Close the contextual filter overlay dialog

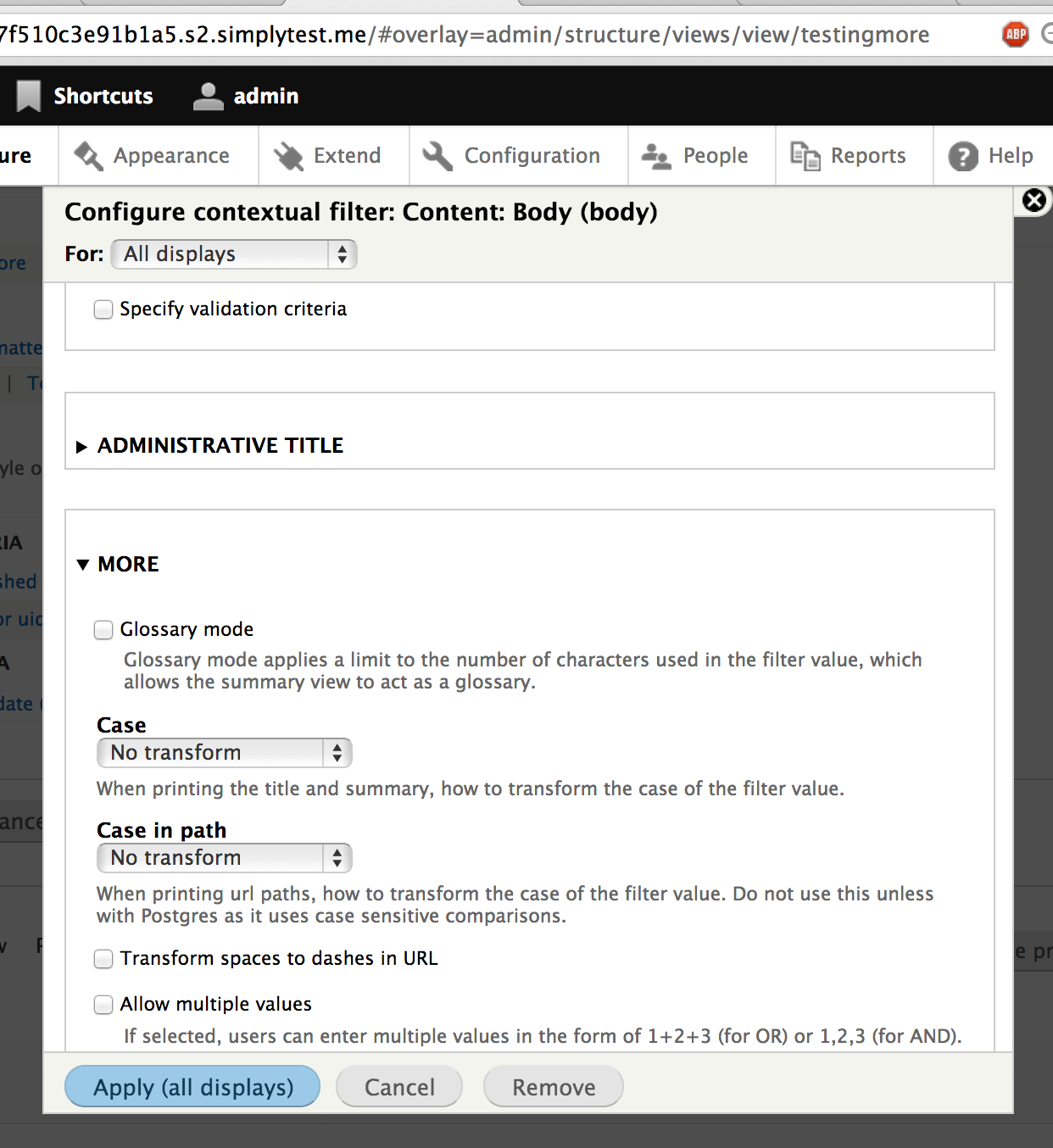1034,200
